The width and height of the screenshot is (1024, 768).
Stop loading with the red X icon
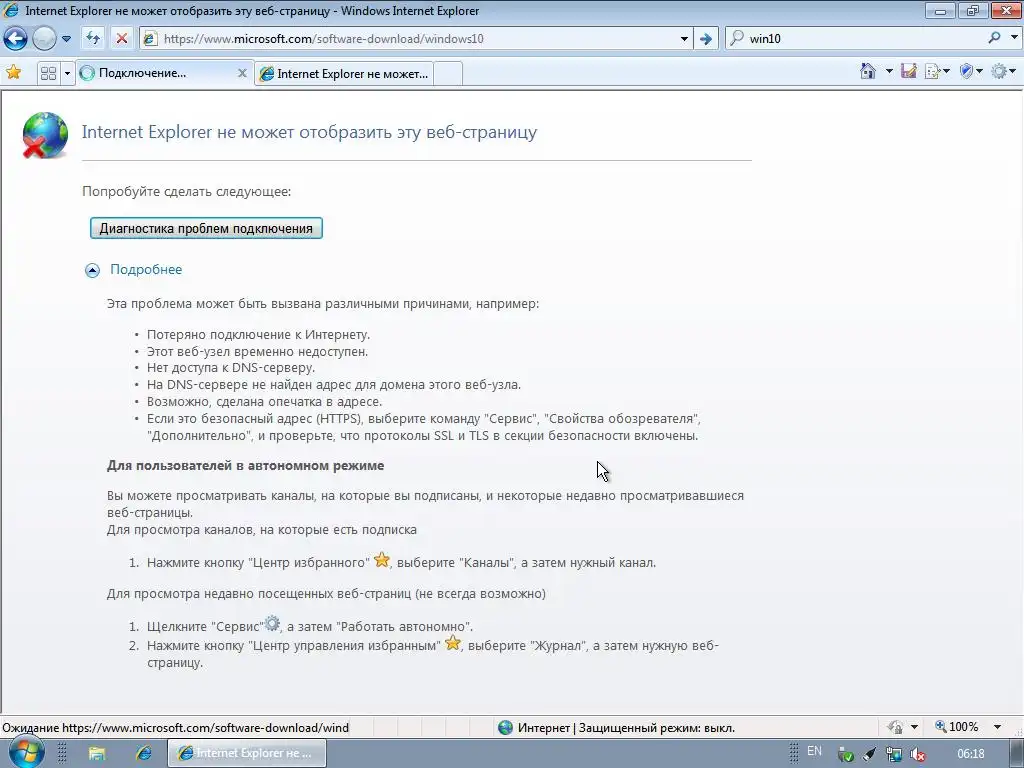click(x=121, y=39)
